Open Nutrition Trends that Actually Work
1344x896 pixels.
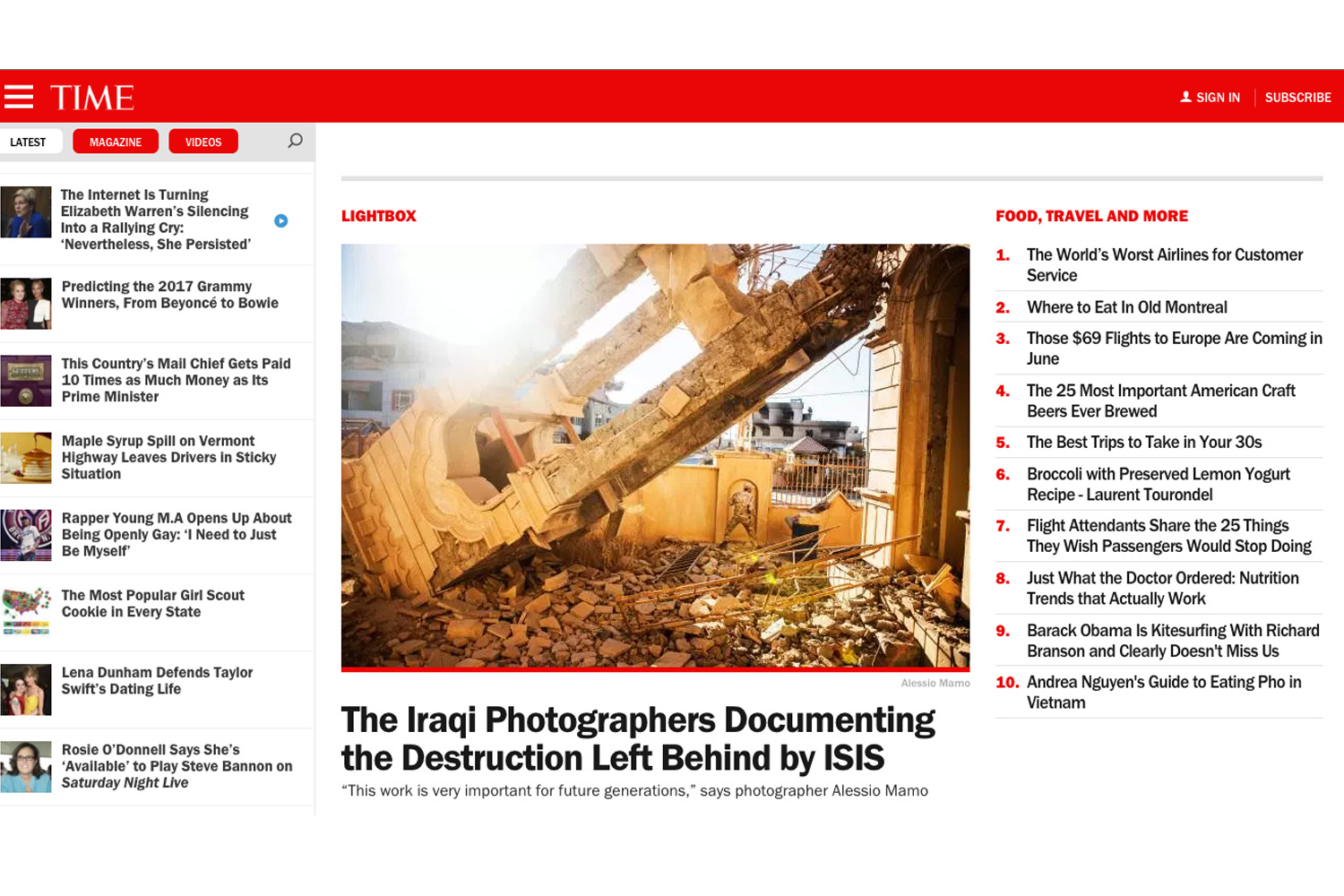[1163, 588]
